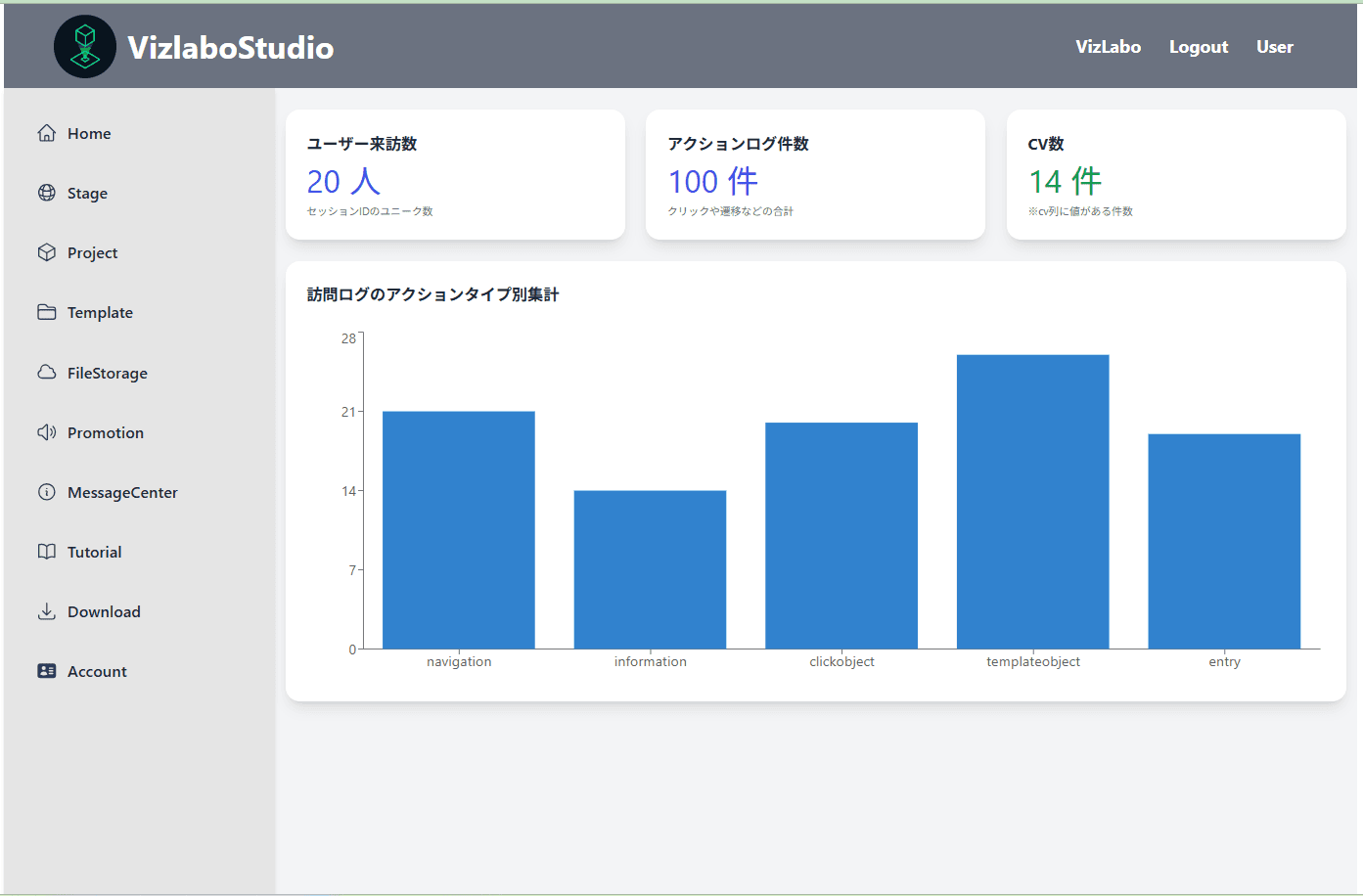The height and width of the screenshot is (896, 1363).
Task: Click the VizlaboStudio logo
Action: click(193, 46)
